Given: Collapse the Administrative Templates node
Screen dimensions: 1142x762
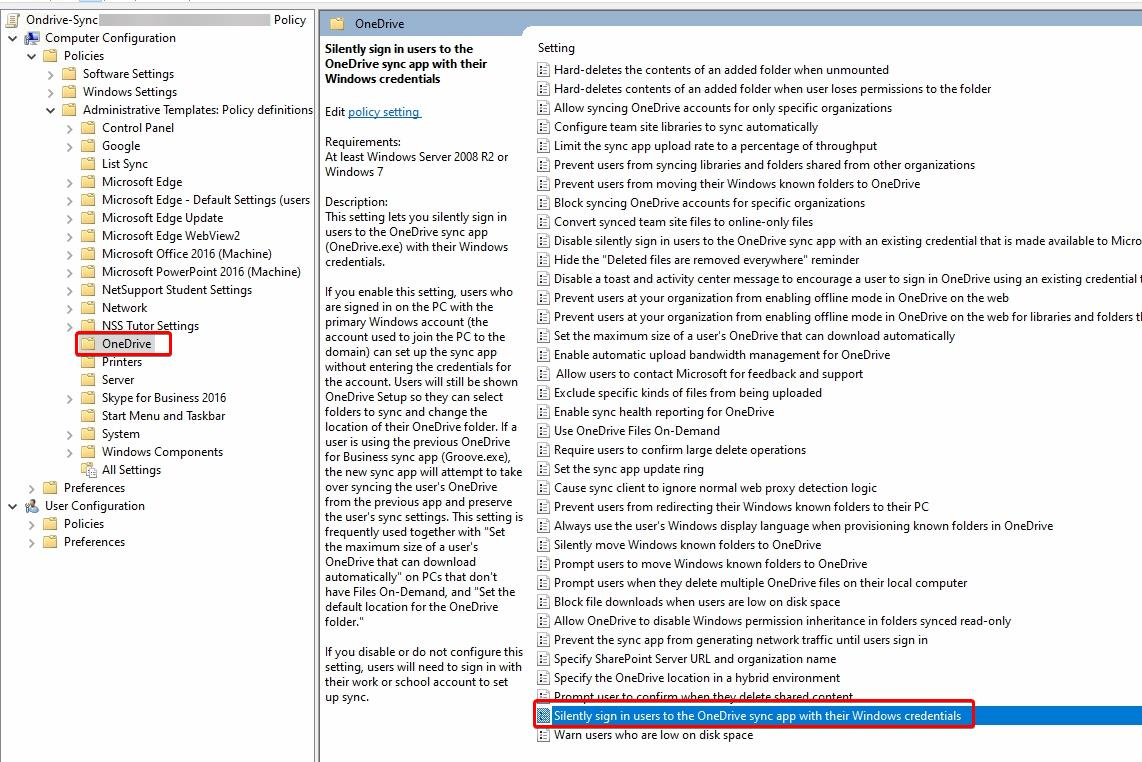Looking at the screenshot, I should tap(50, 110).
